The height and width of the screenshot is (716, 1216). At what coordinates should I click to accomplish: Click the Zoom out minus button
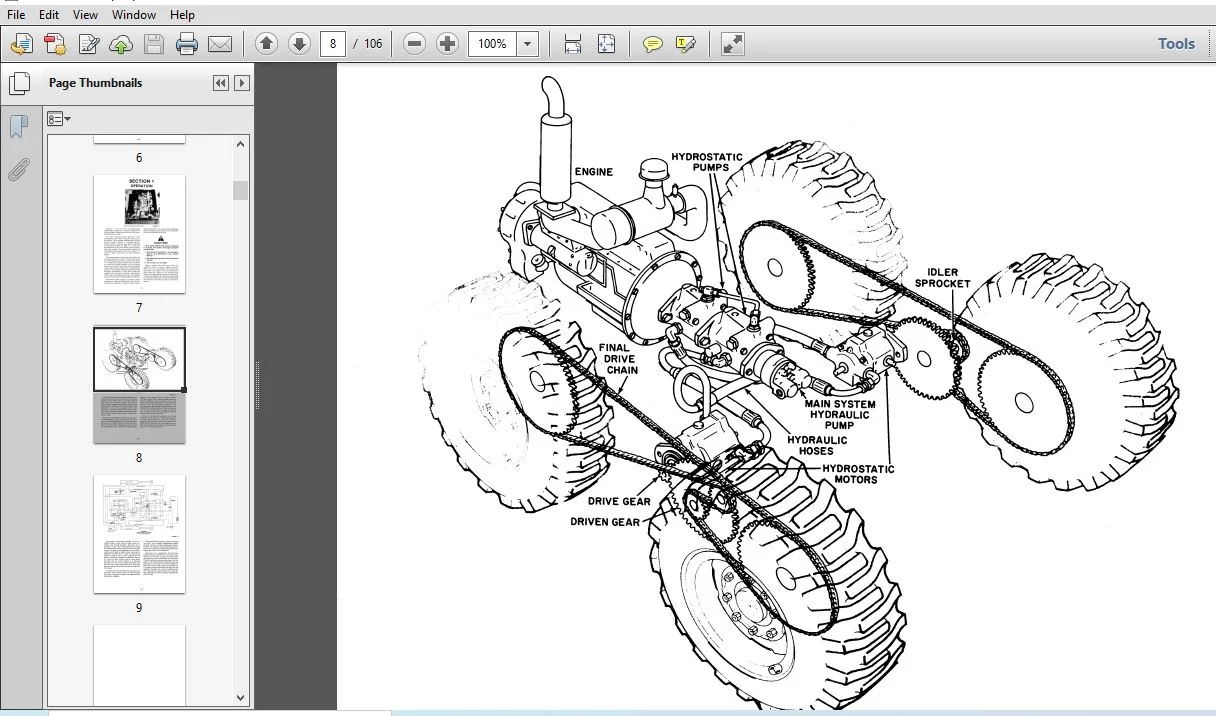[x=415, y=44]
